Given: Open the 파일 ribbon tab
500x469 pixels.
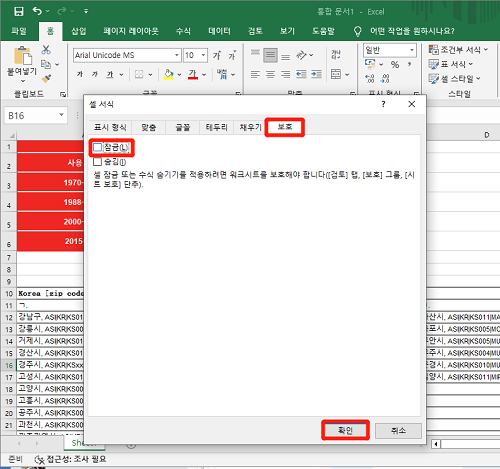Looking at the screenshot, I should coord(19,31).
